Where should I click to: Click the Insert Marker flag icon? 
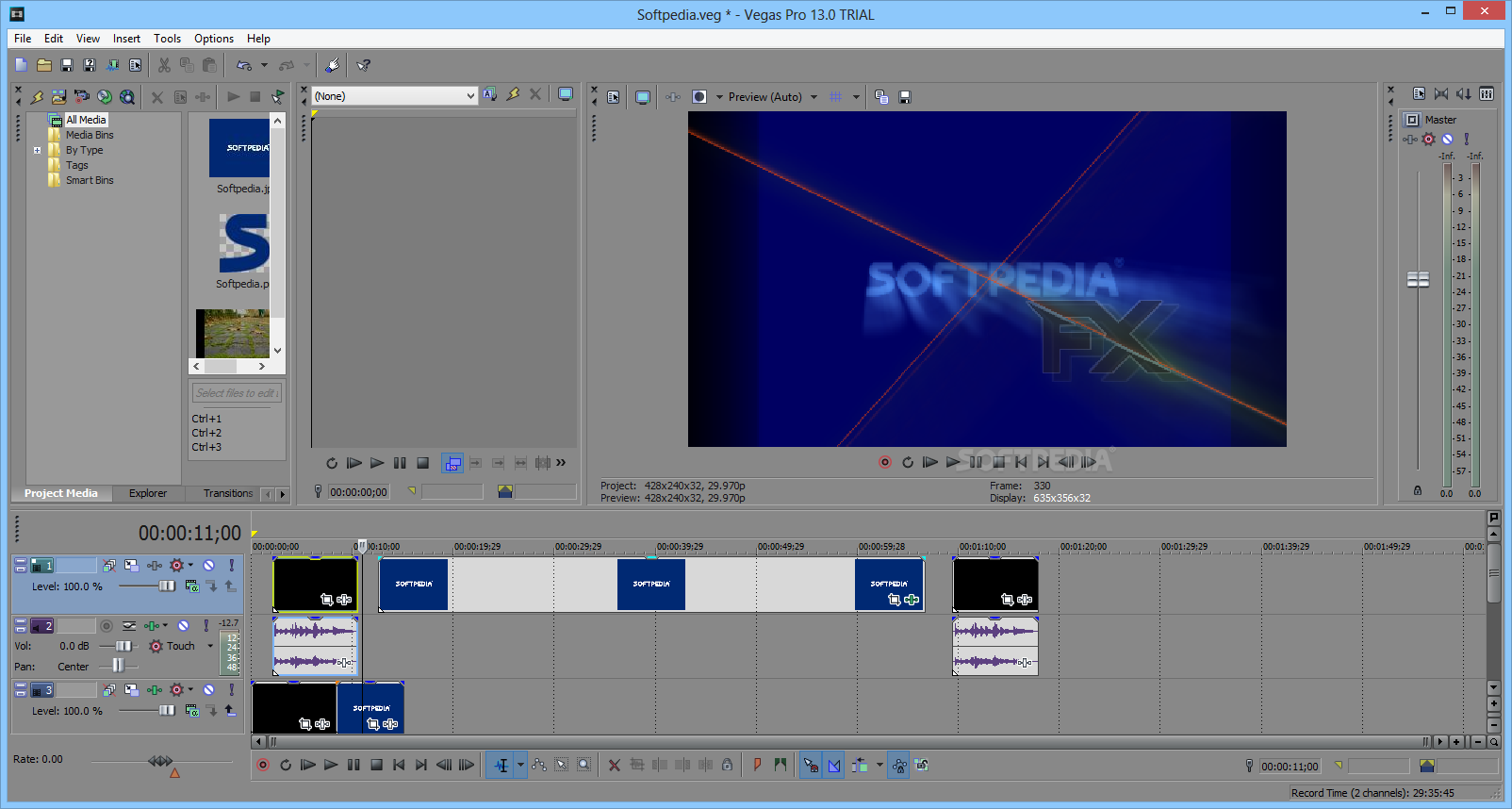pos(757,765)
